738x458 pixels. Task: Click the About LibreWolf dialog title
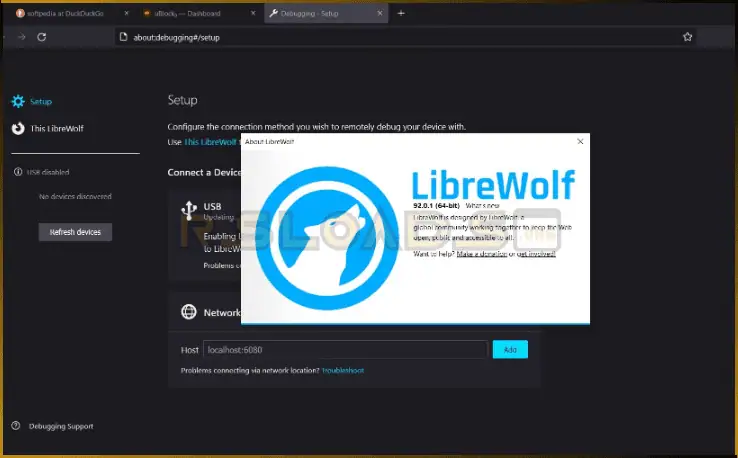pos(269,141)
